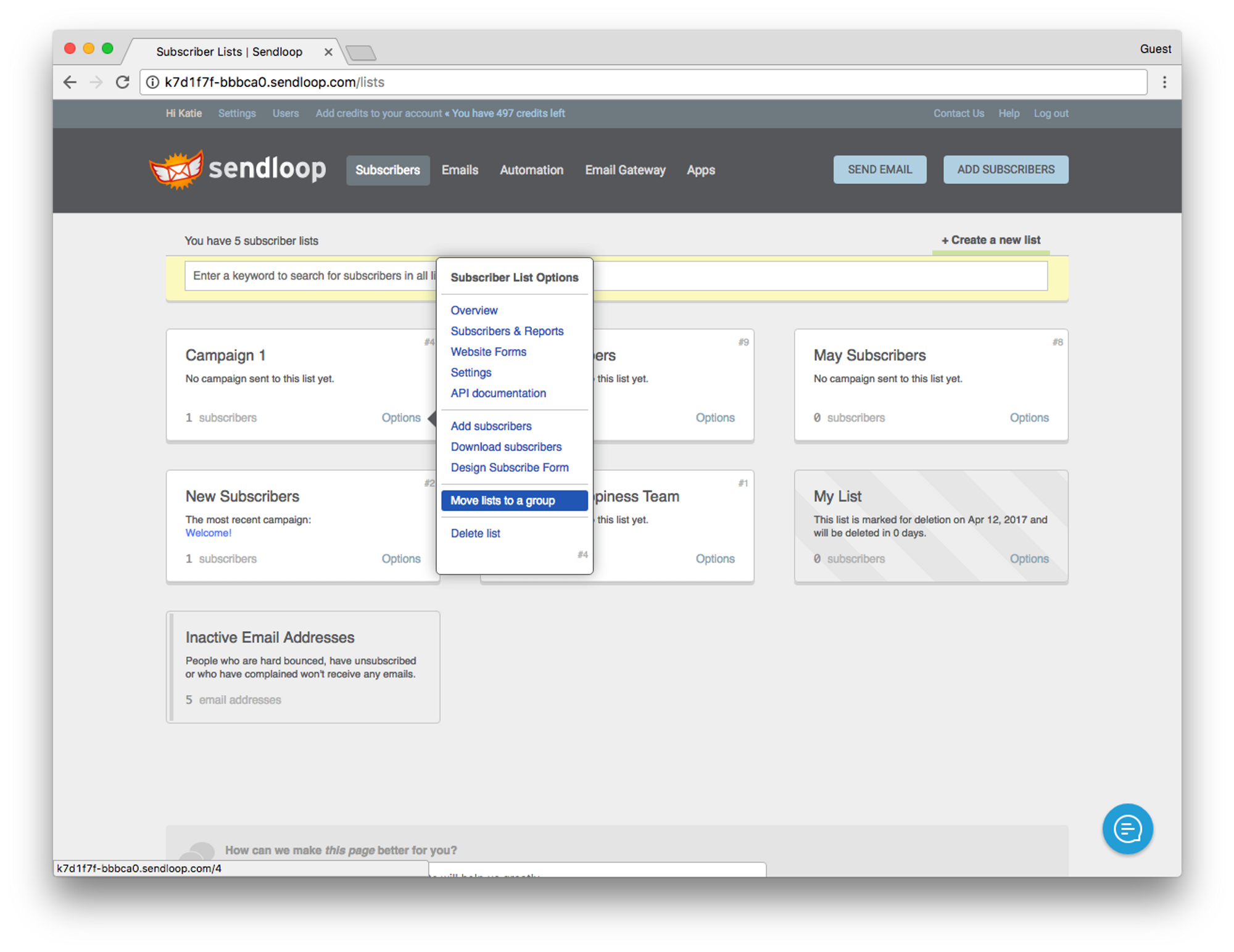Click the page feedback text box
This screenshot has height=952, width=1234.
[597, 870]
